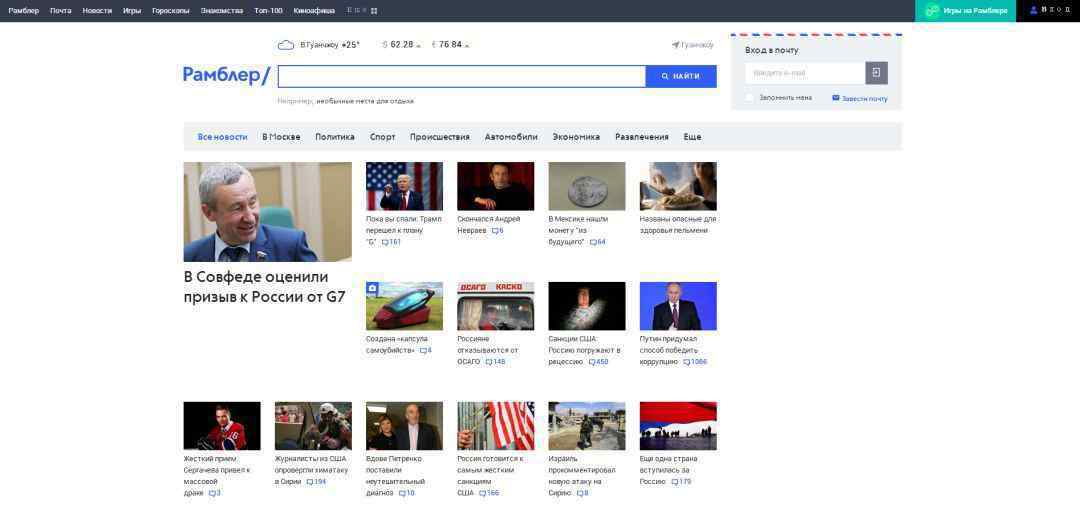Screen dimensions: 1080x510
Task: Open all-projects grid icon in top bar
Action: click(x=374, y=11)
